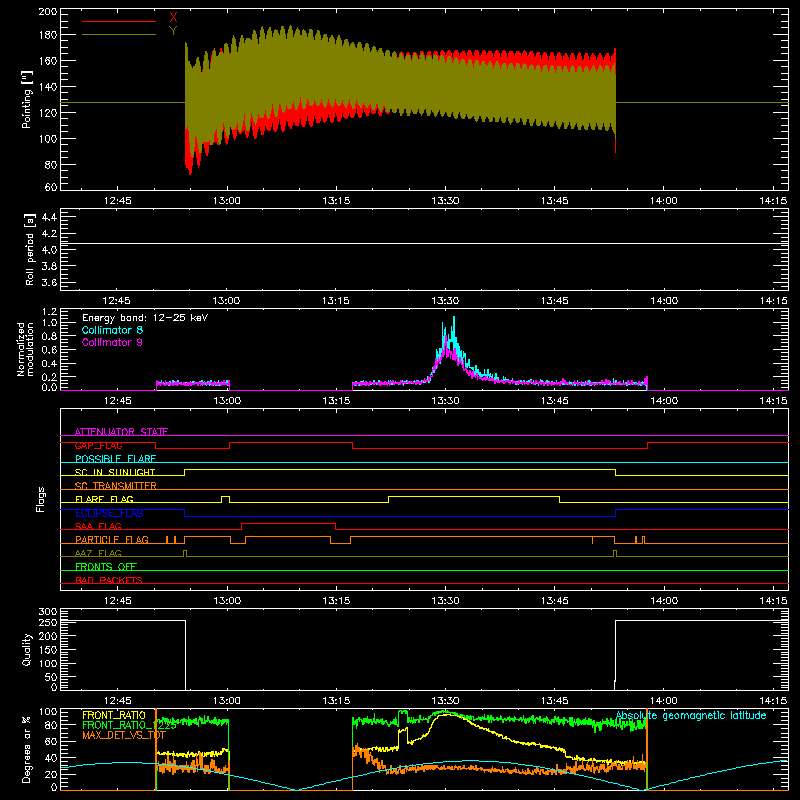Viewport: 800px width, 800px height.
Task: Click the 13:30 time label under Pointing plot
Action: (445, 201)
